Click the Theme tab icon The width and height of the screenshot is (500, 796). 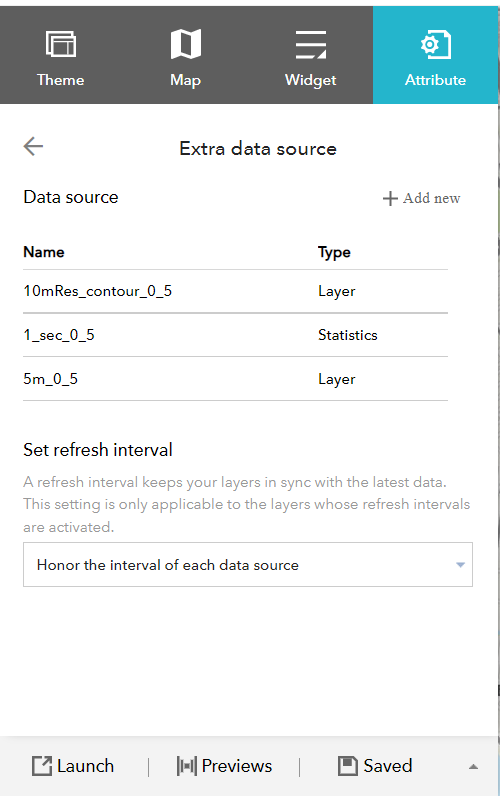(61, 44)
